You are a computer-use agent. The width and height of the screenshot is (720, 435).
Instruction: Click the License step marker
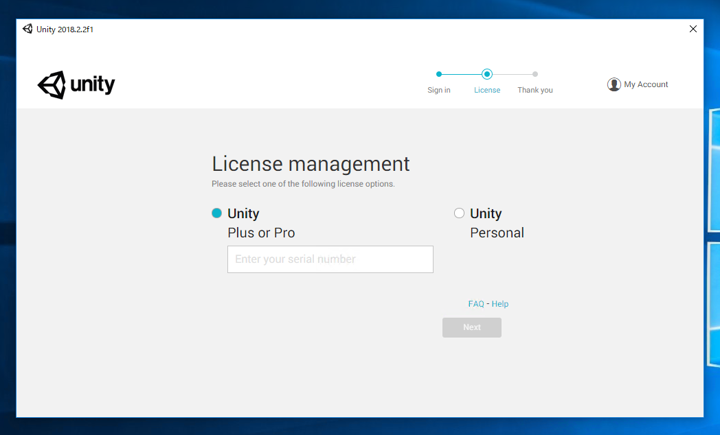click(487, 74)
